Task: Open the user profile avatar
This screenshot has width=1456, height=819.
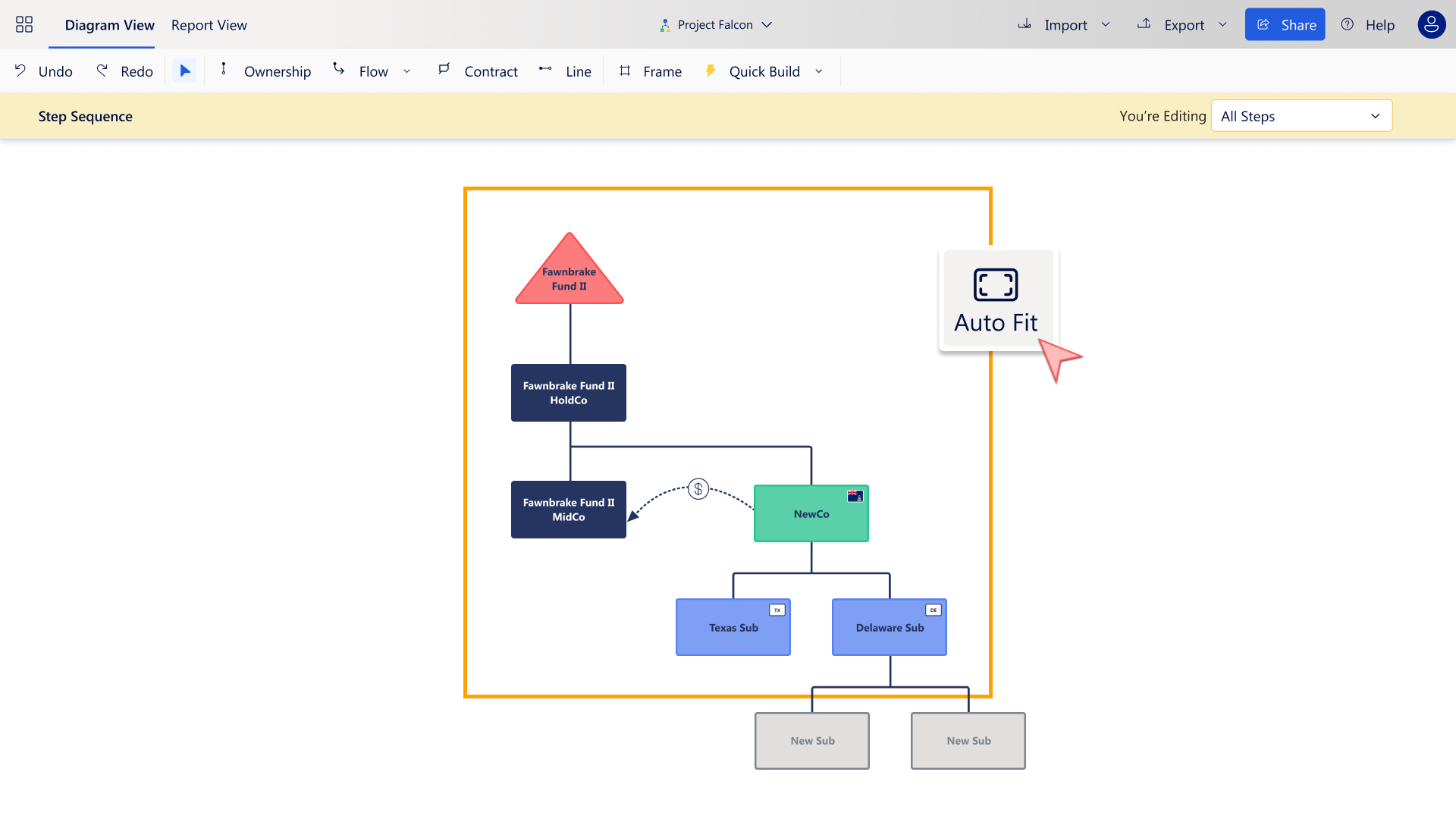Action: (1431, 25)
